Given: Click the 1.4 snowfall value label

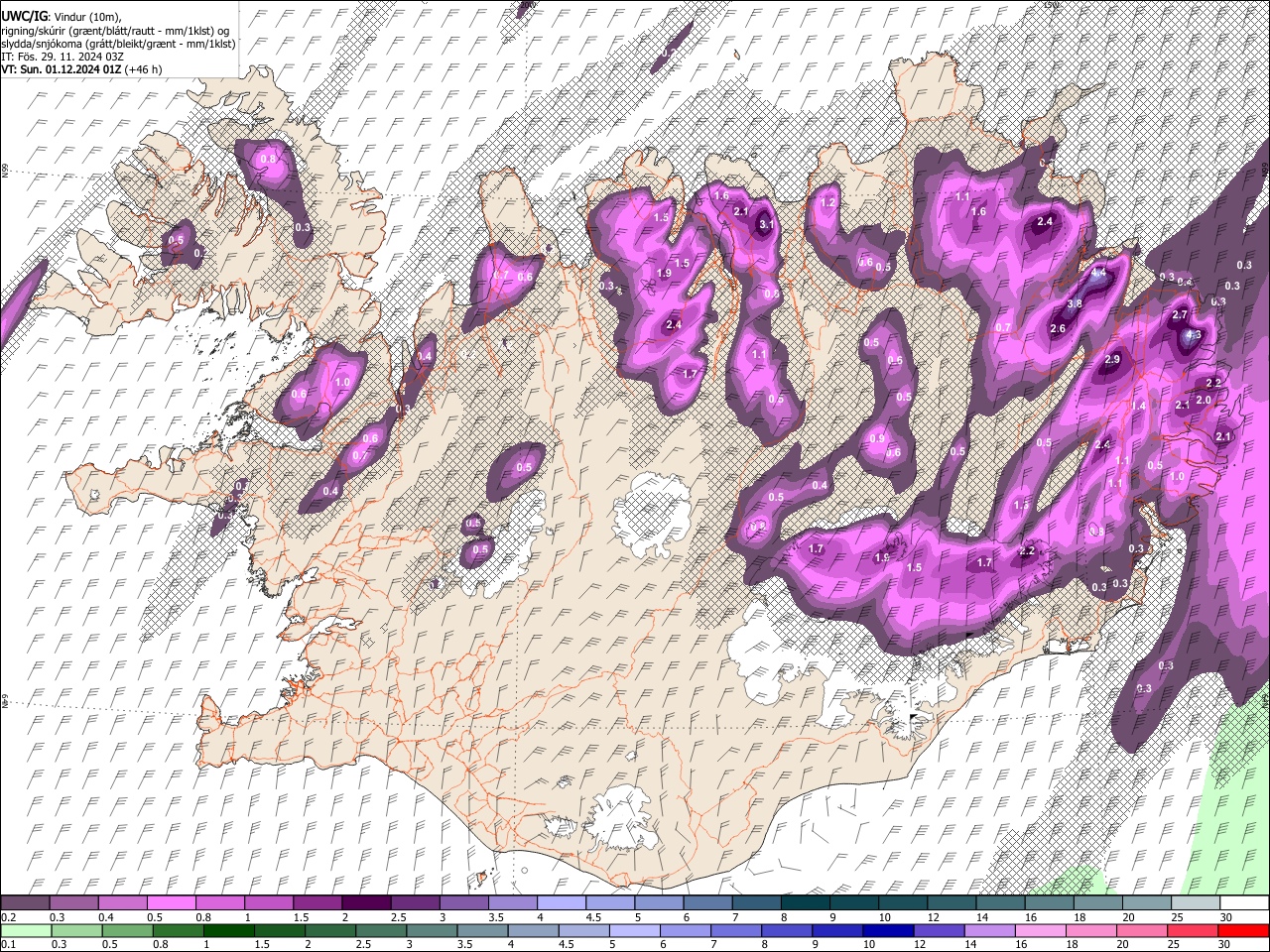Looking at the screenshot, I should 1138,406.
